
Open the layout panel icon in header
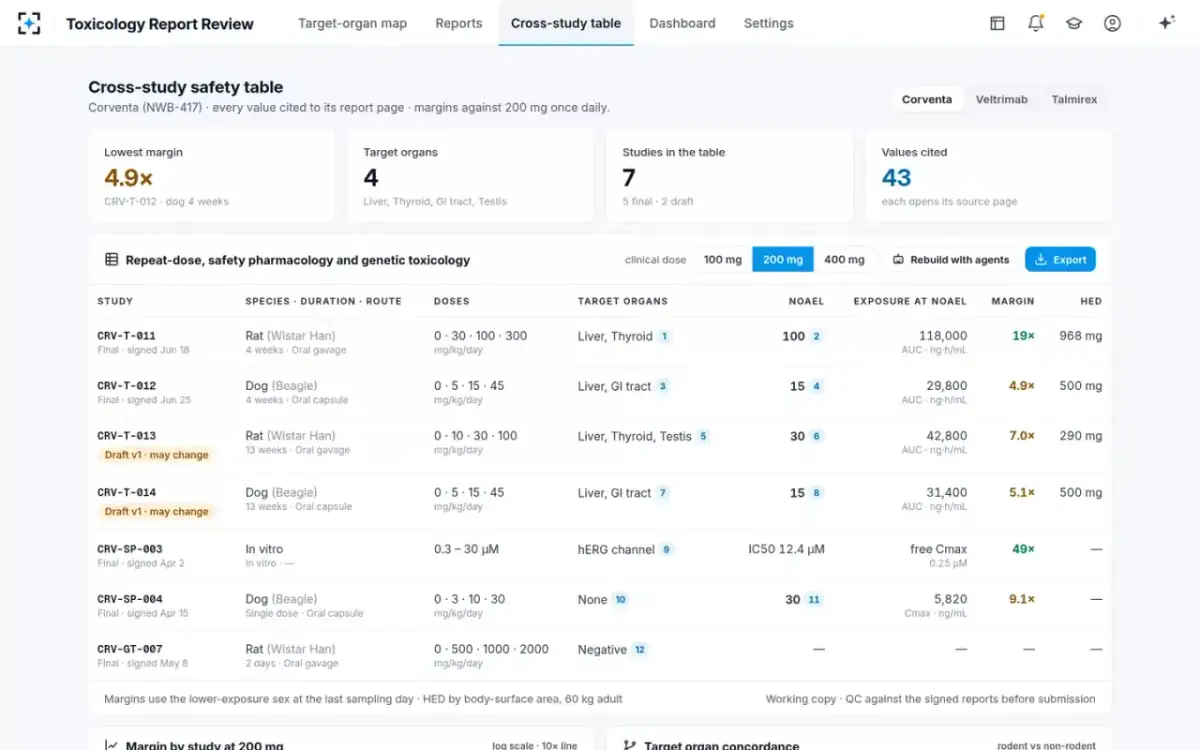tap(997, 23)
